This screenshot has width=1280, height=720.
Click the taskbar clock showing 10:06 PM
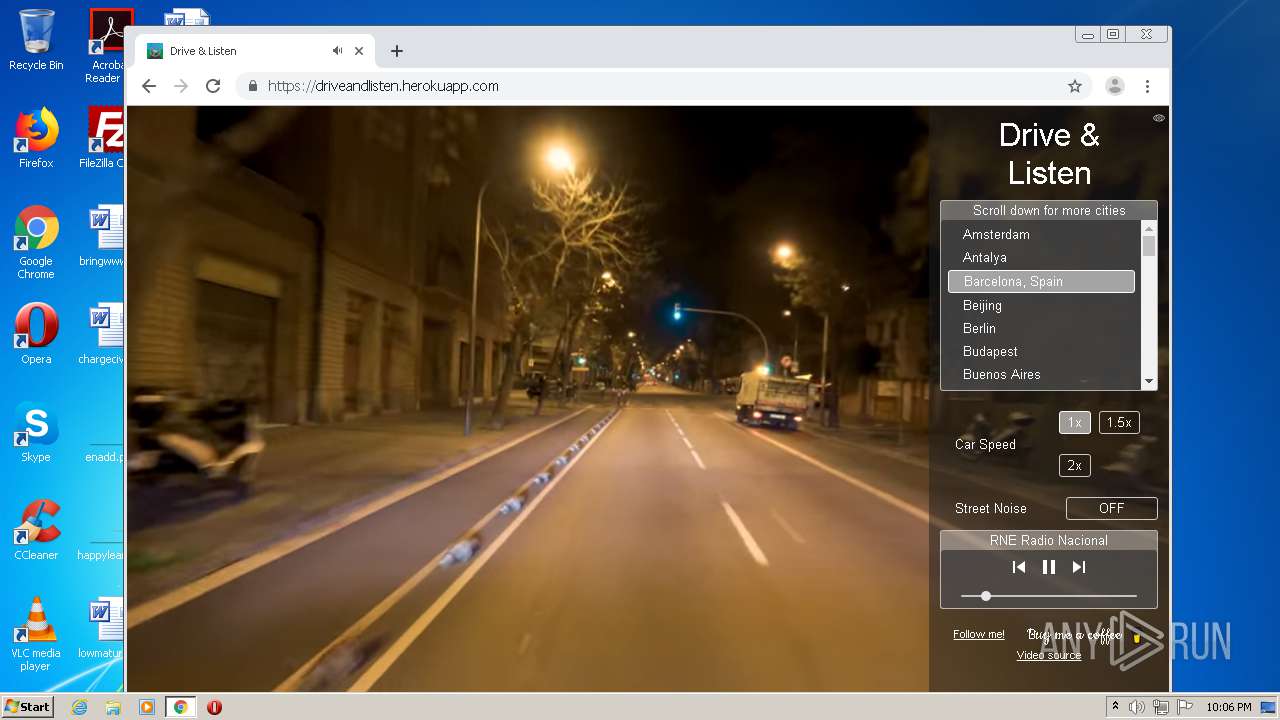point(1228,707)
